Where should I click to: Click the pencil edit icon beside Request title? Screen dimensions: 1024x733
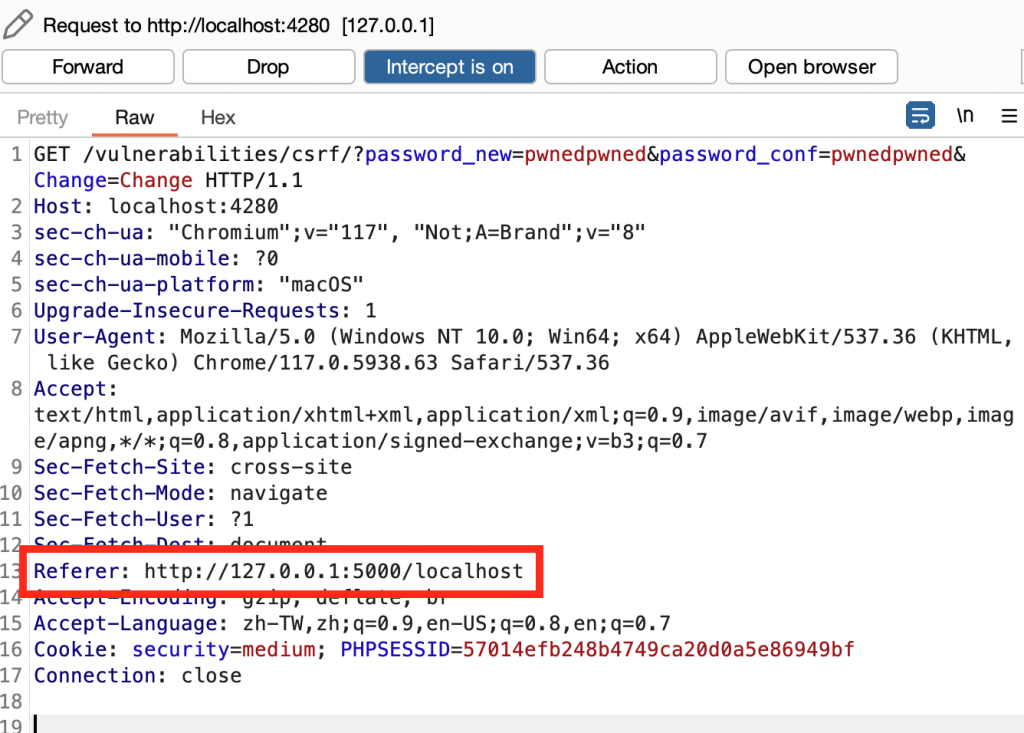tap(18, 24)
